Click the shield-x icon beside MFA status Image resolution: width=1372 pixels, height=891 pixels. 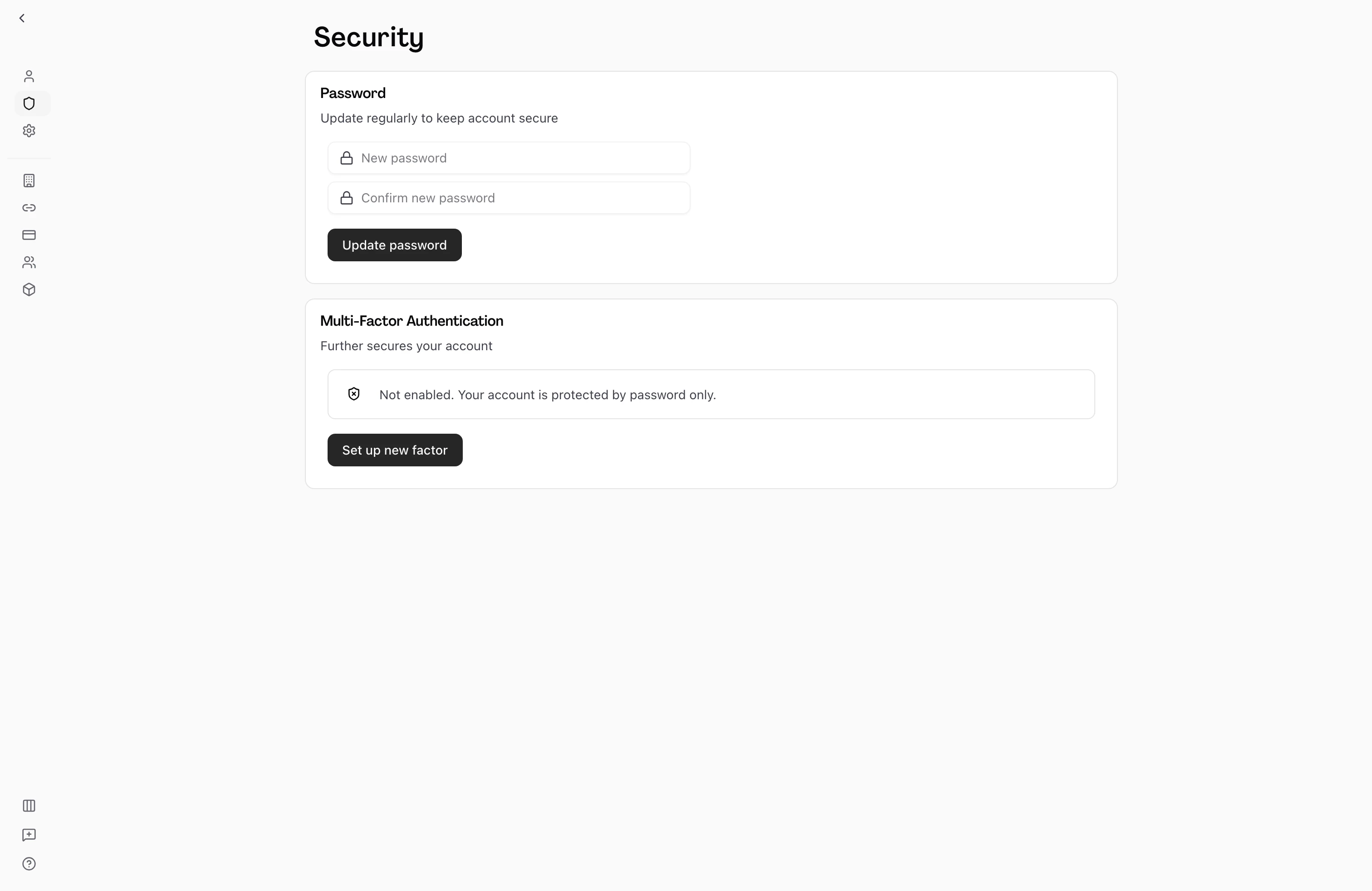[353, 394]
